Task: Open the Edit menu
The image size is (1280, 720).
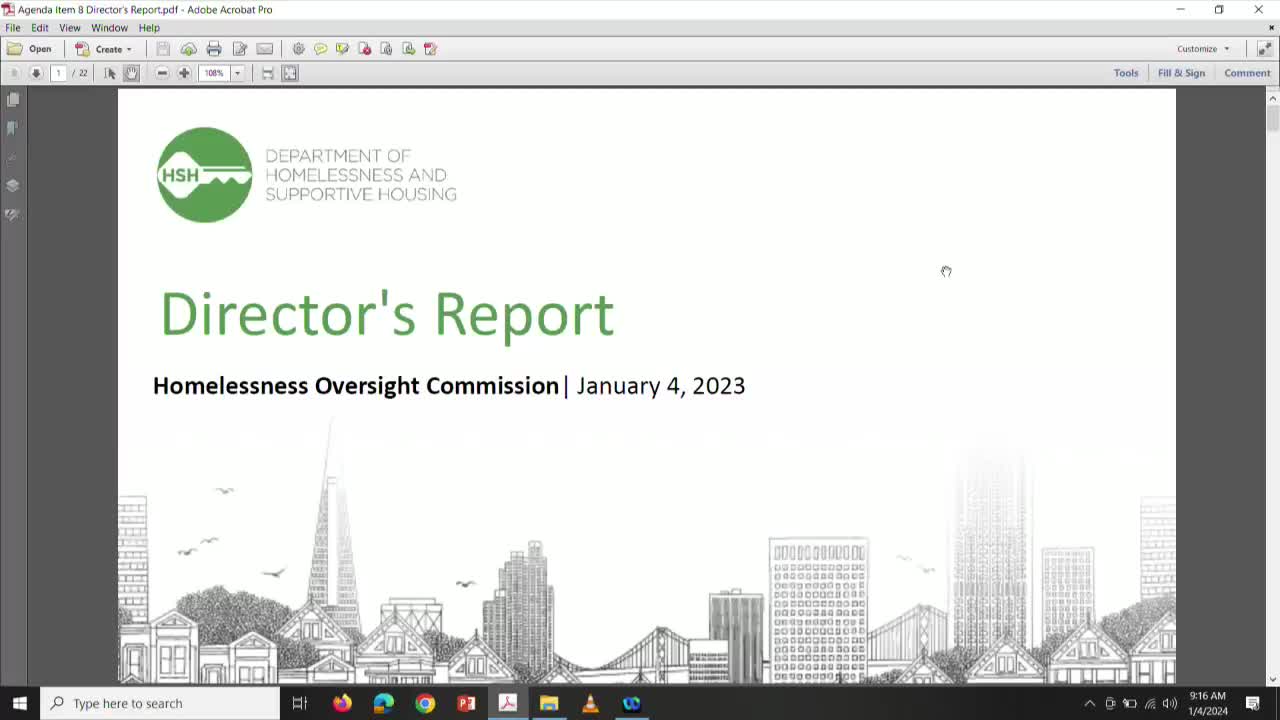Action: coord(40,28)
